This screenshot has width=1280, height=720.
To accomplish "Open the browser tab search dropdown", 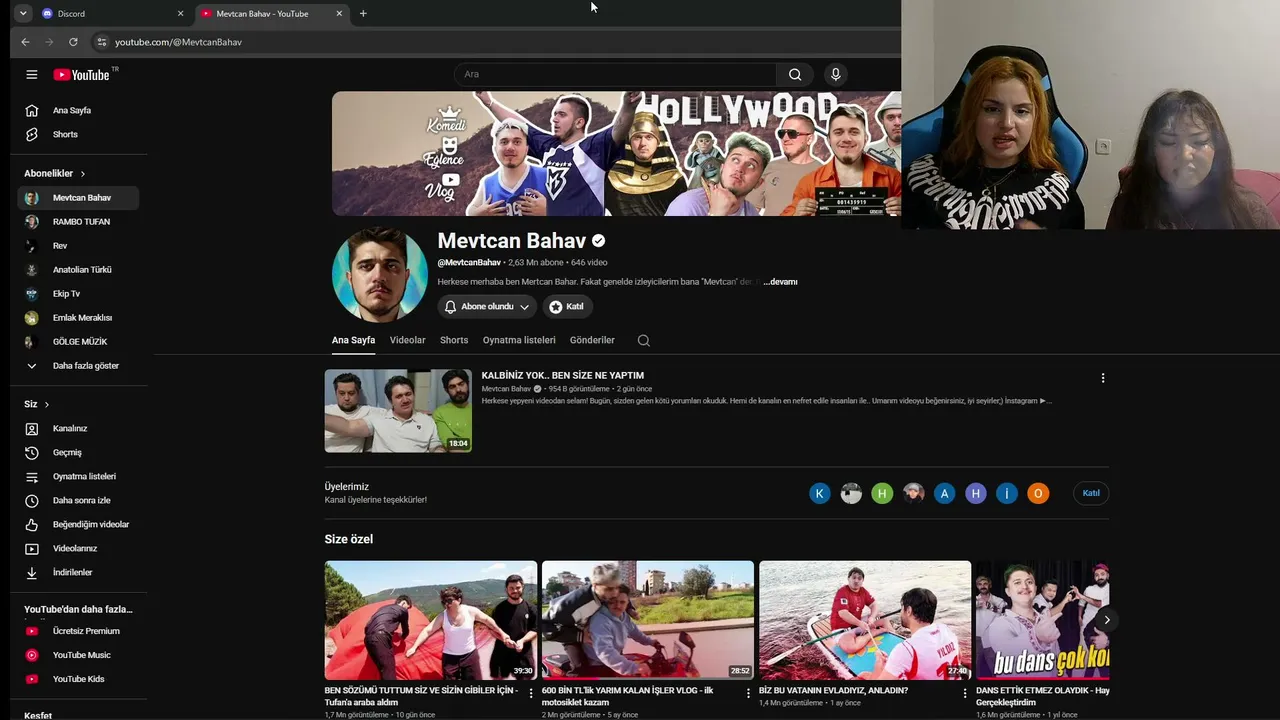I will click(23, 14).
